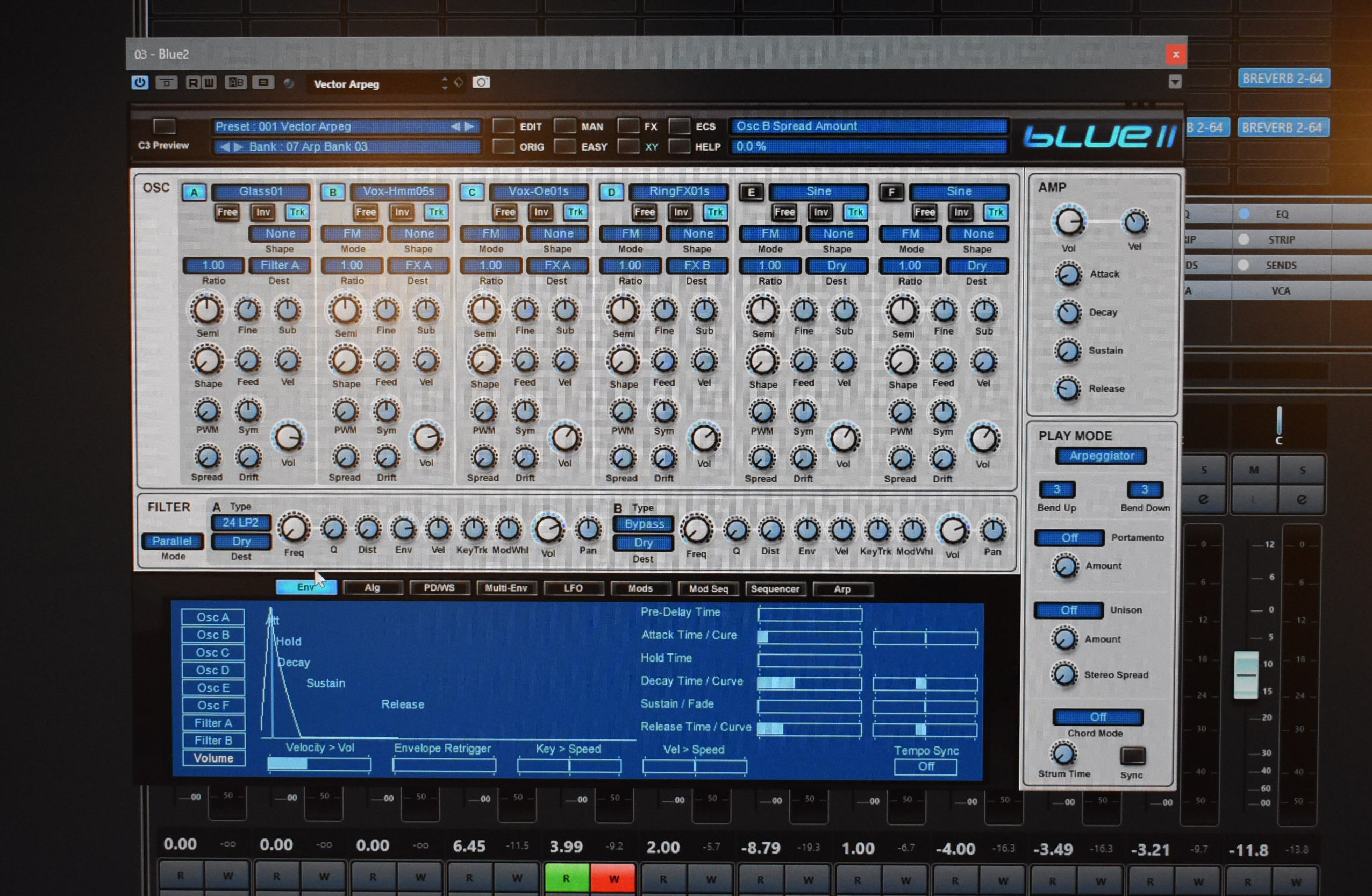
Task: Click the Read automation R icon in plugin header
Action: (x=193, y=82)
